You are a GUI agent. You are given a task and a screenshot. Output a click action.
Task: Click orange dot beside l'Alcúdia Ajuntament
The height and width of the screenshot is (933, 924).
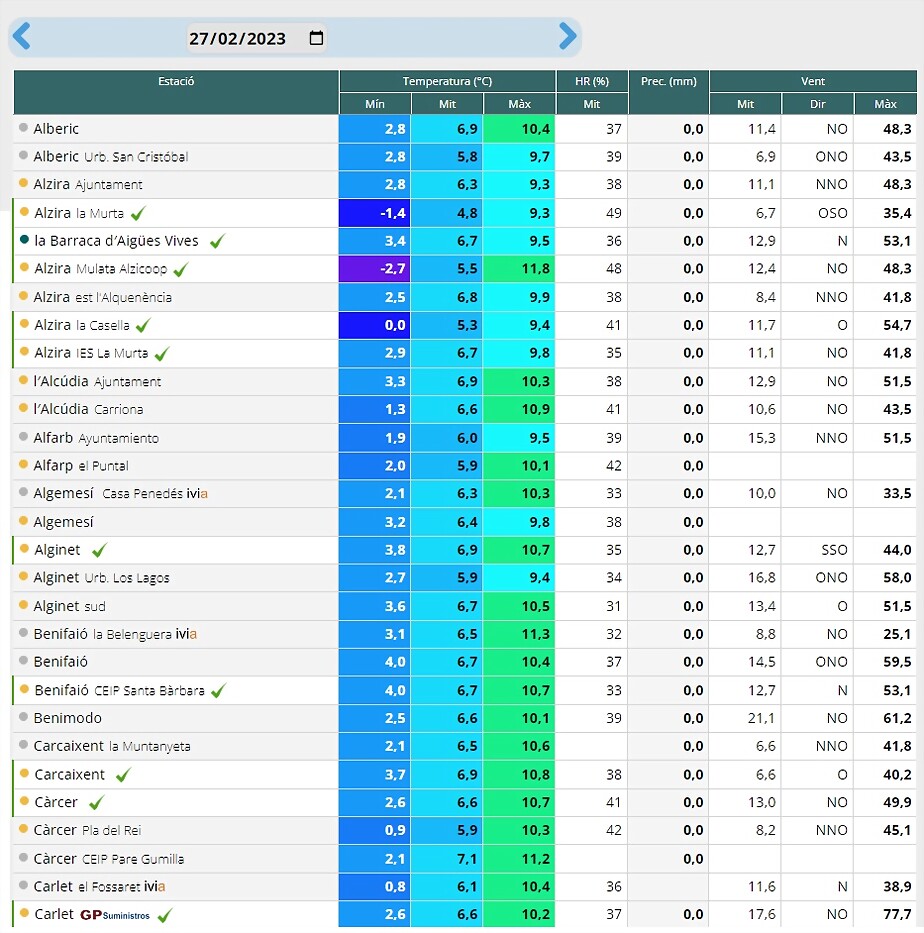pos(23,380)
